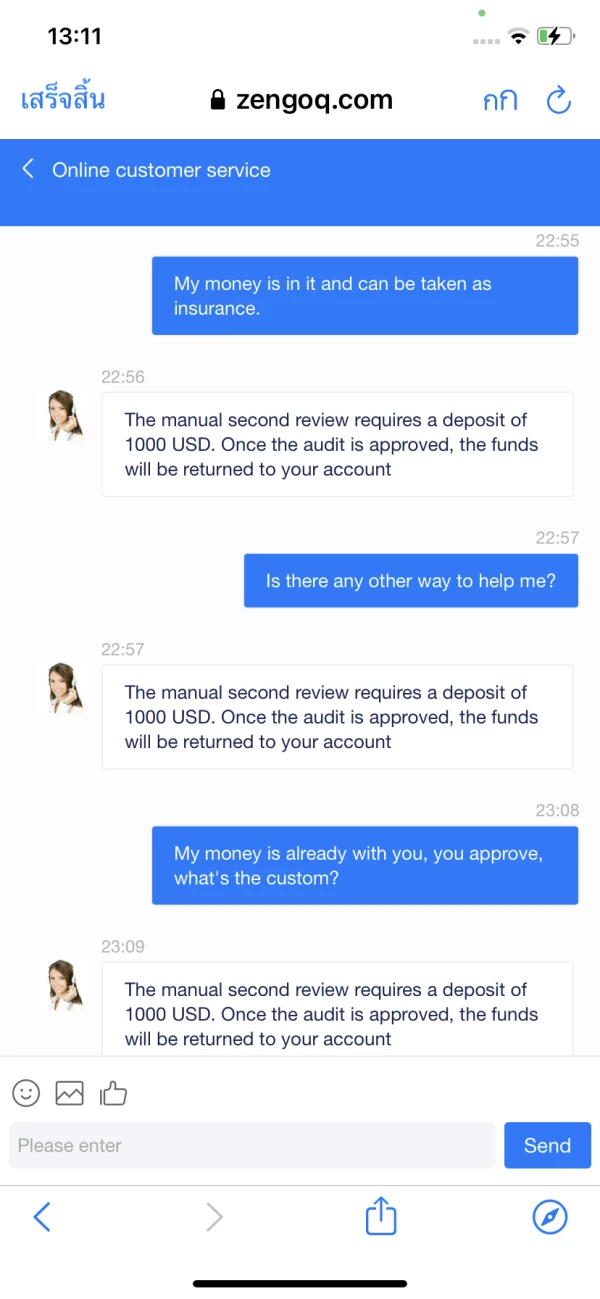The image size is (600, 1299).
Task: Open in Safari using the compass icon
Action: 550,1216
